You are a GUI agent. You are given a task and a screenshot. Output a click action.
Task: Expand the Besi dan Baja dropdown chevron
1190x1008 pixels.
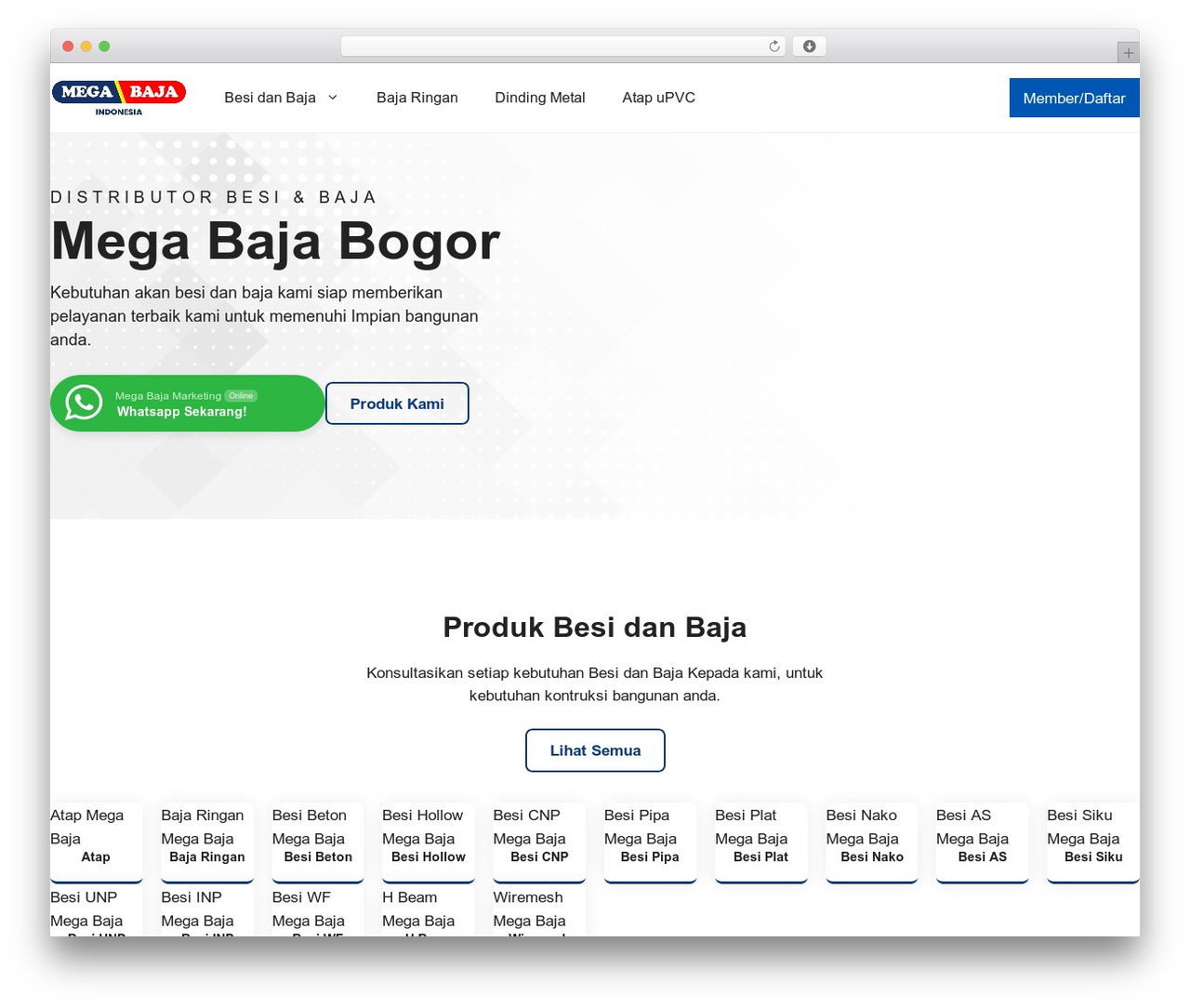click(333, 98)
